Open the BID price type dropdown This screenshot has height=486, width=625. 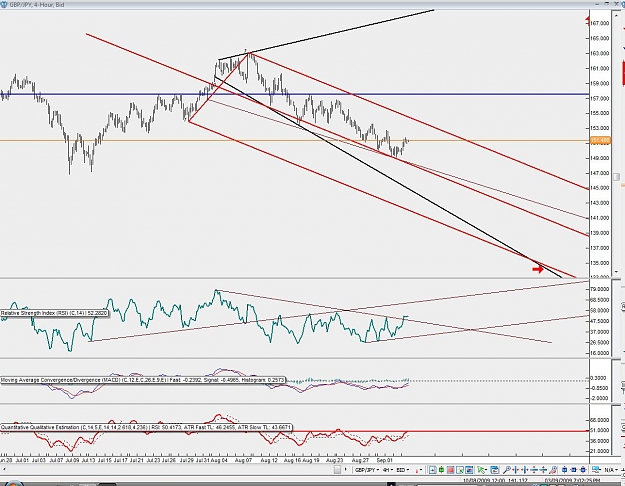coord(403,470)
